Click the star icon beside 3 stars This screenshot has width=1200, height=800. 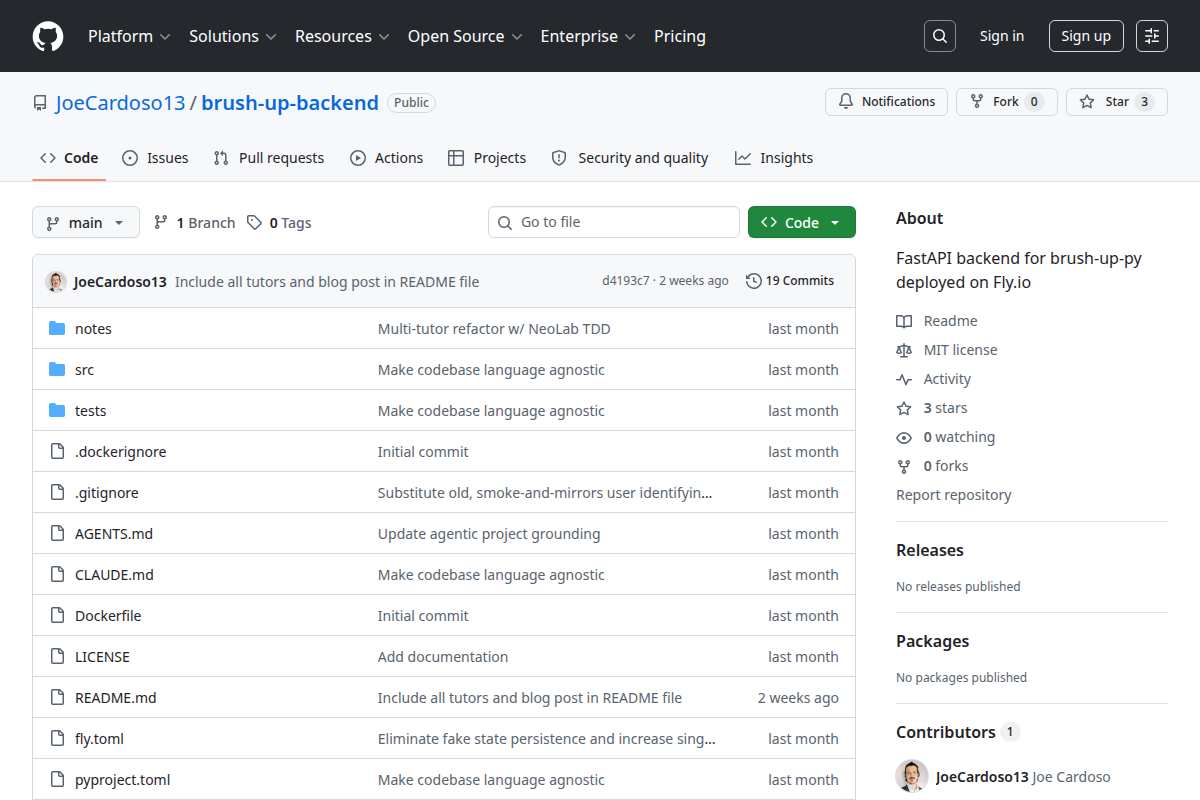pos(904,408)
